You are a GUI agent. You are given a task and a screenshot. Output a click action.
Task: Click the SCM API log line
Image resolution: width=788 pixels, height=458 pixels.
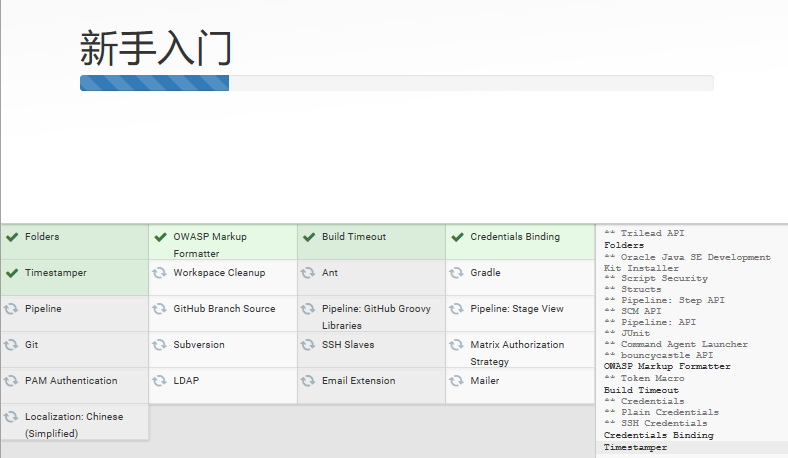coord(633,312)
